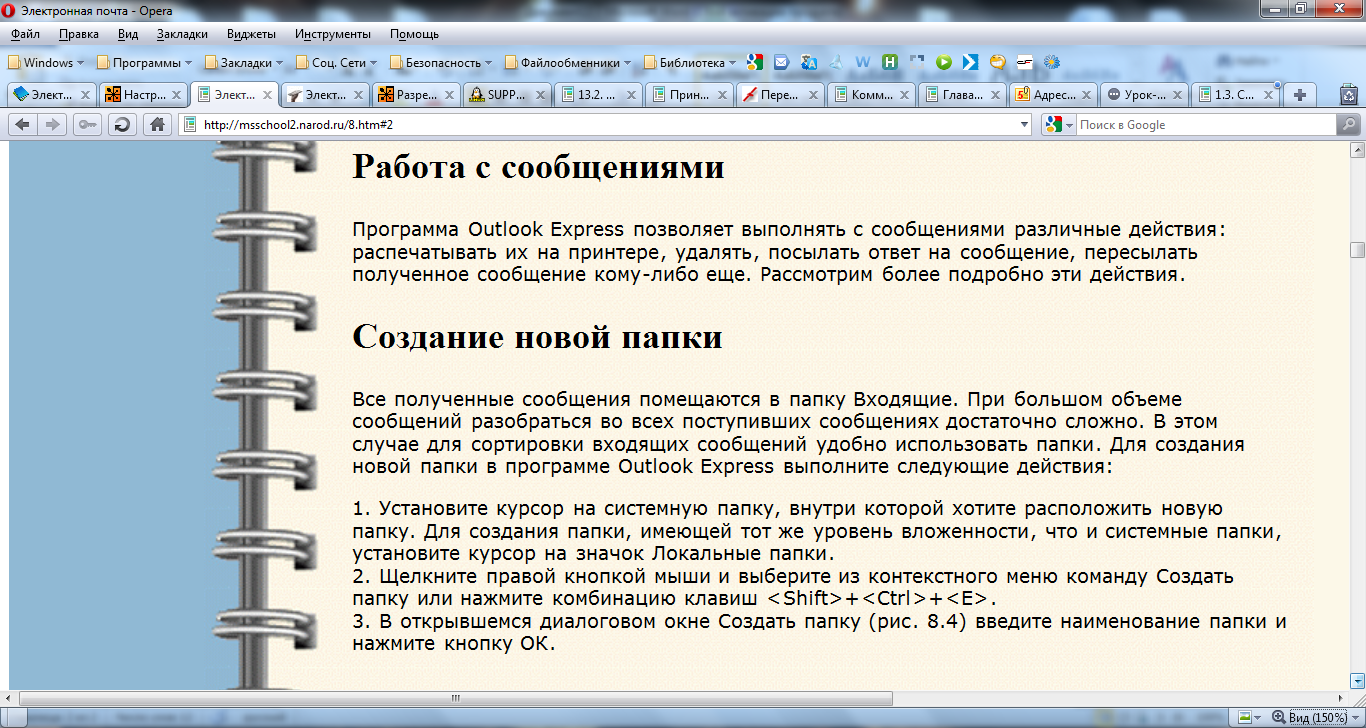The width and height of the screenshot is (1366, 728).
Task: Add a new tab with plus button
Action: [1300, 95]
